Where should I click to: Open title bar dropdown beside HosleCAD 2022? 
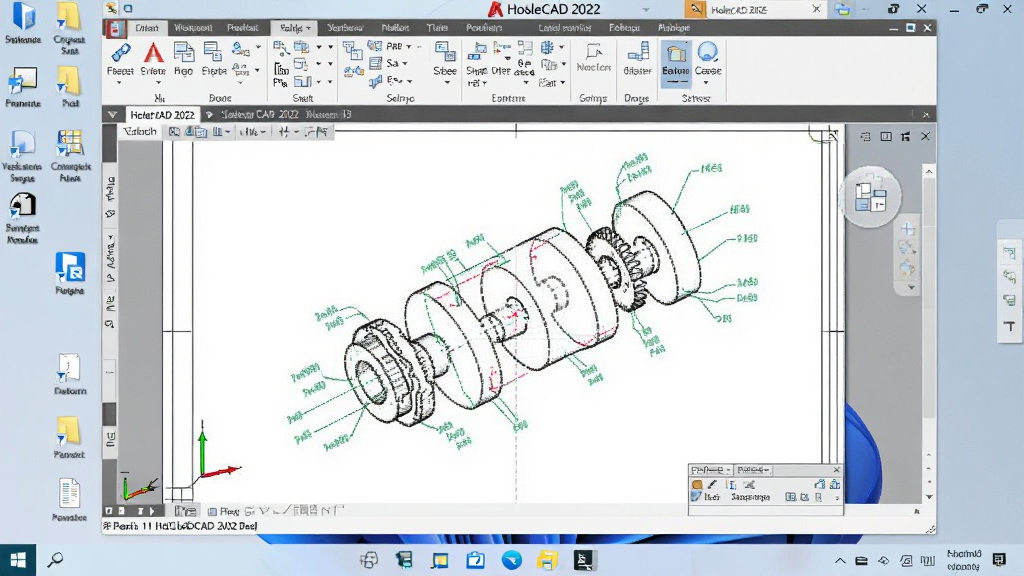pos(646,9)
